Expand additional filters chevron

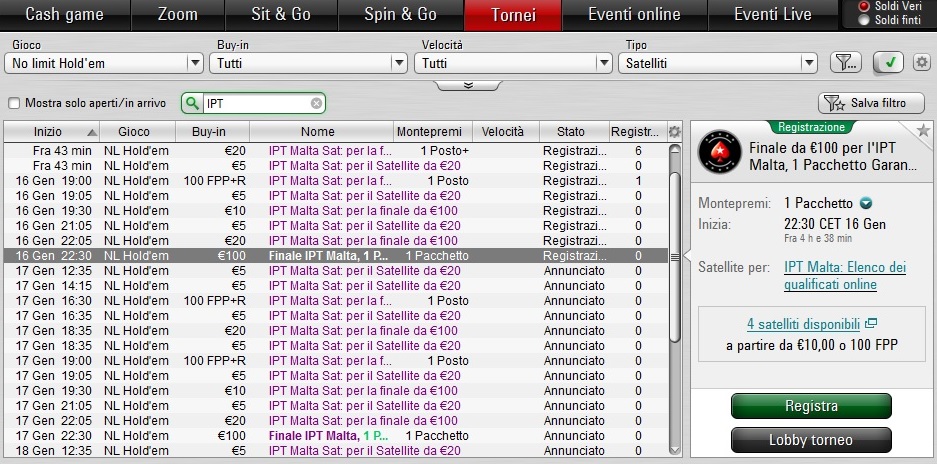tap(468, 85)
